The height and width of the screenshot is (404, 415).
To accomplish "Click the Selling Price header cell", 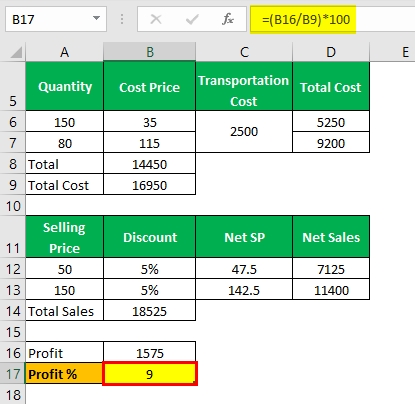I will [x=65, y=237].
